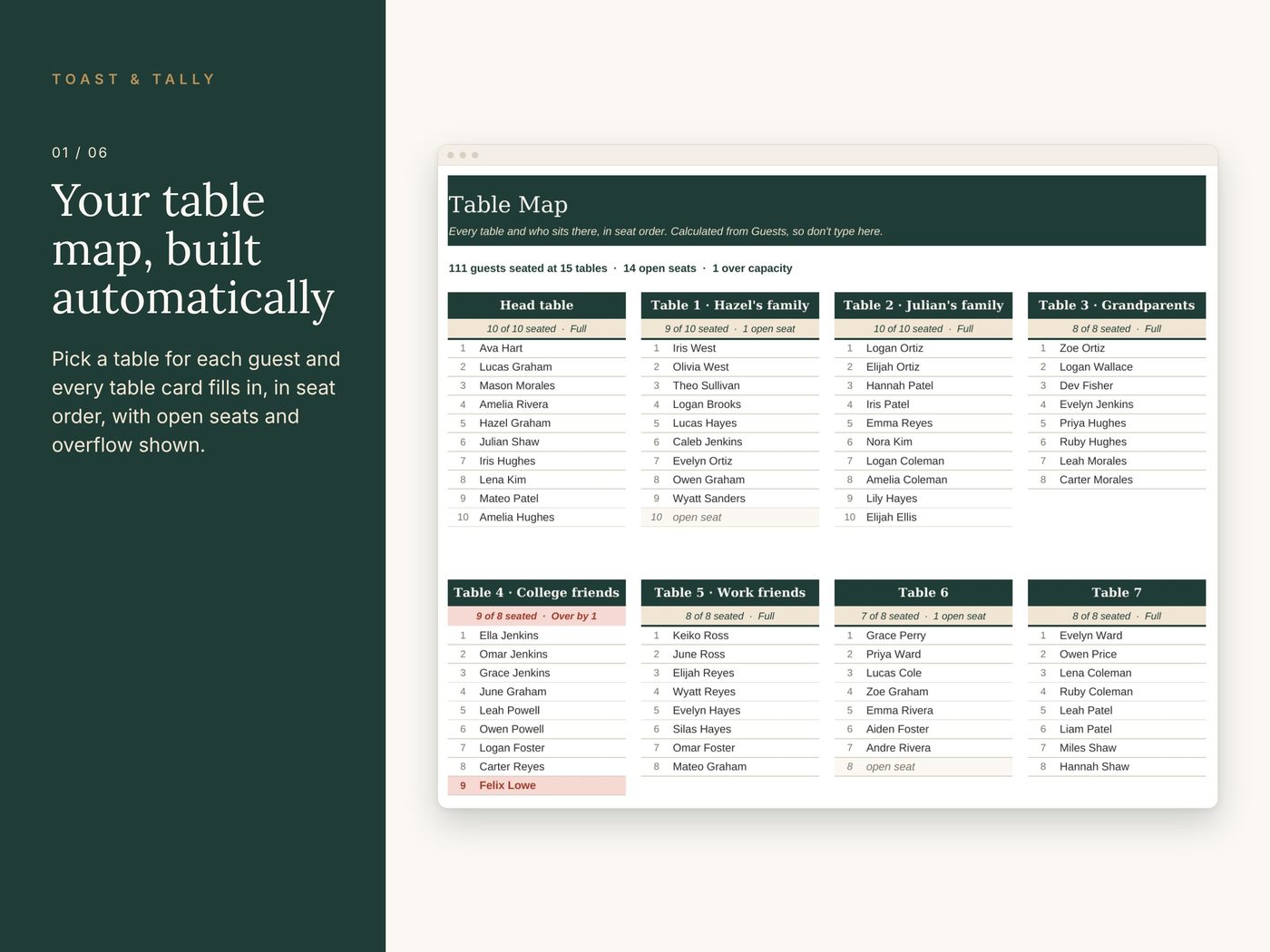This screenshot has height=952, width=1270.
Task: Click the open seat in Table 6
Action: [923, 767]
